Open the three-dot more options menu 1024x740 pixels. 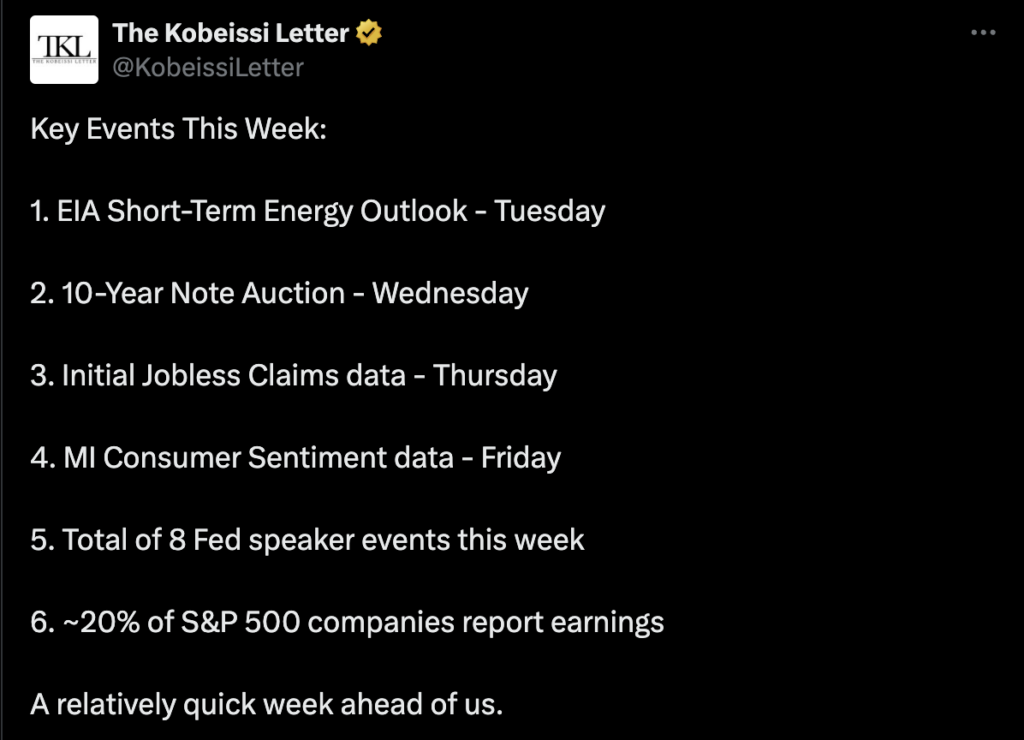pos(984,33)
